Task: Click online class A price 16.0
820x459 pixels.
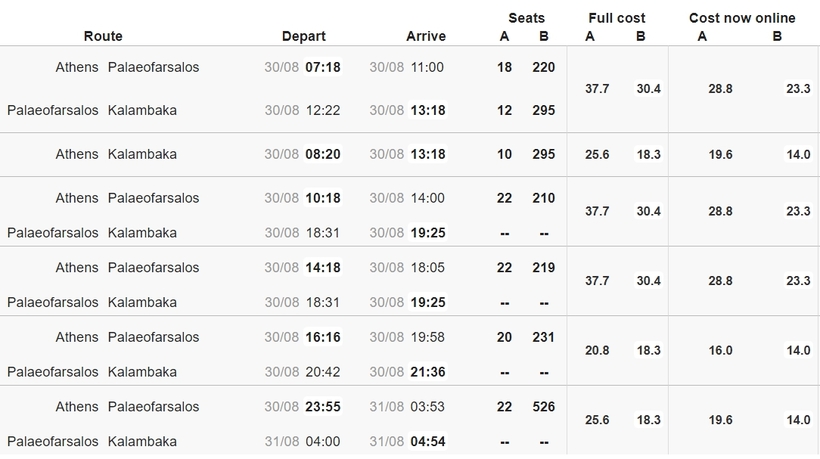Action: (x=720, y=351)
